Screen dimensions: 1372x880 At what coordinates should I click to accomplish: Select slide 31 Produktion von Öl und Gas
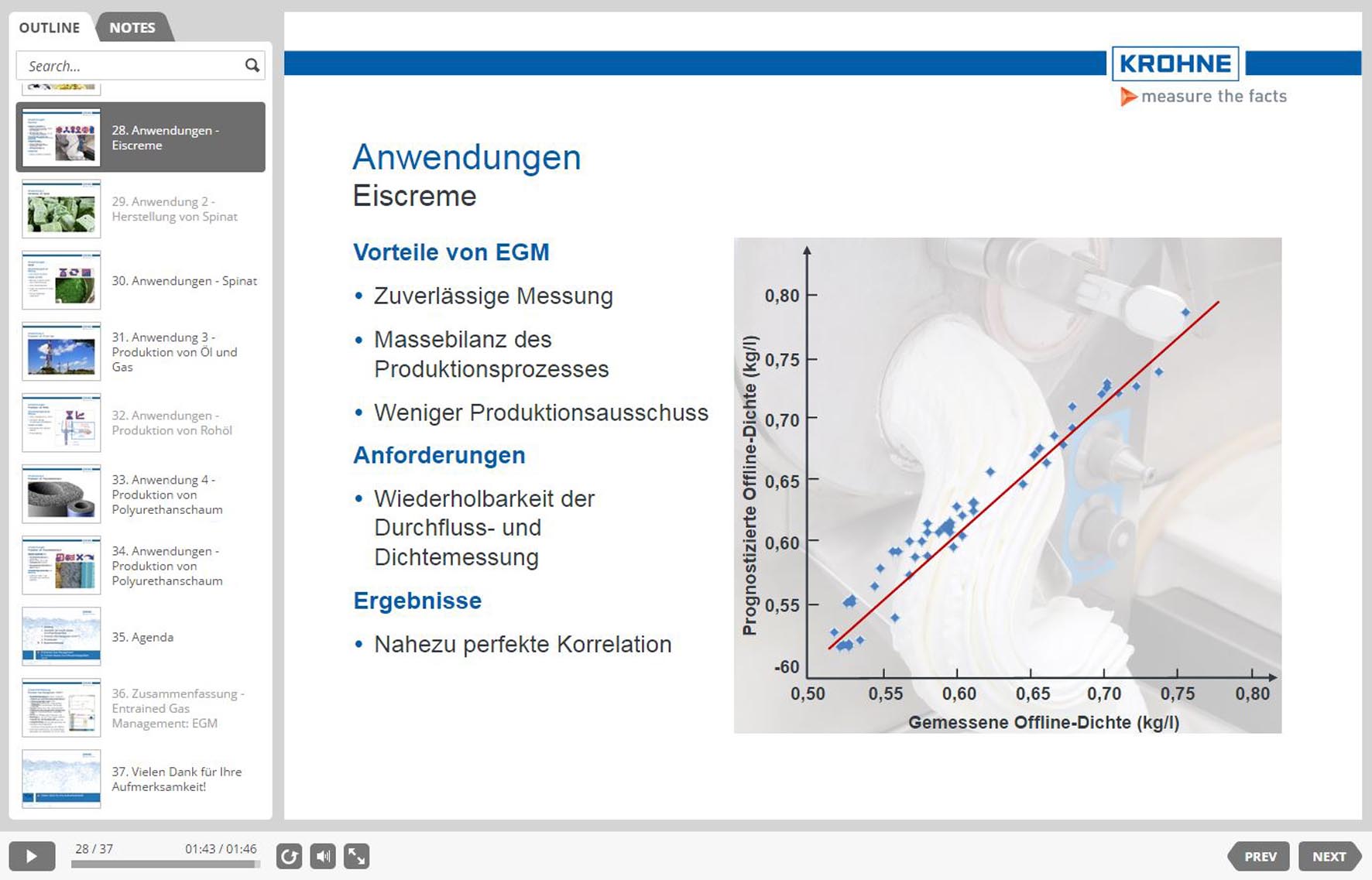pyautogui.click(x=174, y=352)
